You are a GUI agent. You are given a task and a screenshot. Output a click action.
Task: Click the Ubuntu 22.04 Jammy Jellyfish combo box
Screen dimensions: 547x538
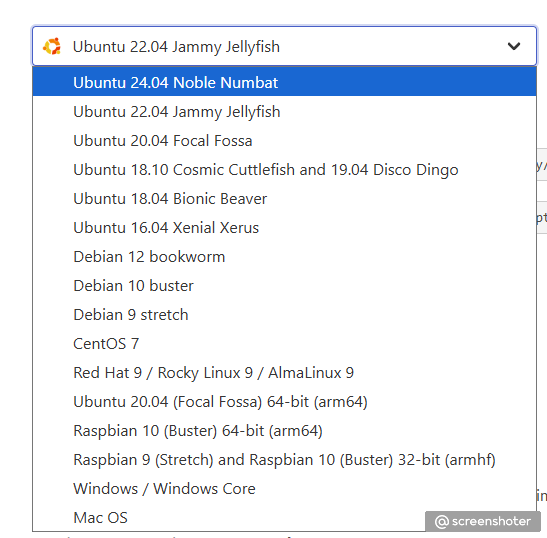click(x=284, y=46)
